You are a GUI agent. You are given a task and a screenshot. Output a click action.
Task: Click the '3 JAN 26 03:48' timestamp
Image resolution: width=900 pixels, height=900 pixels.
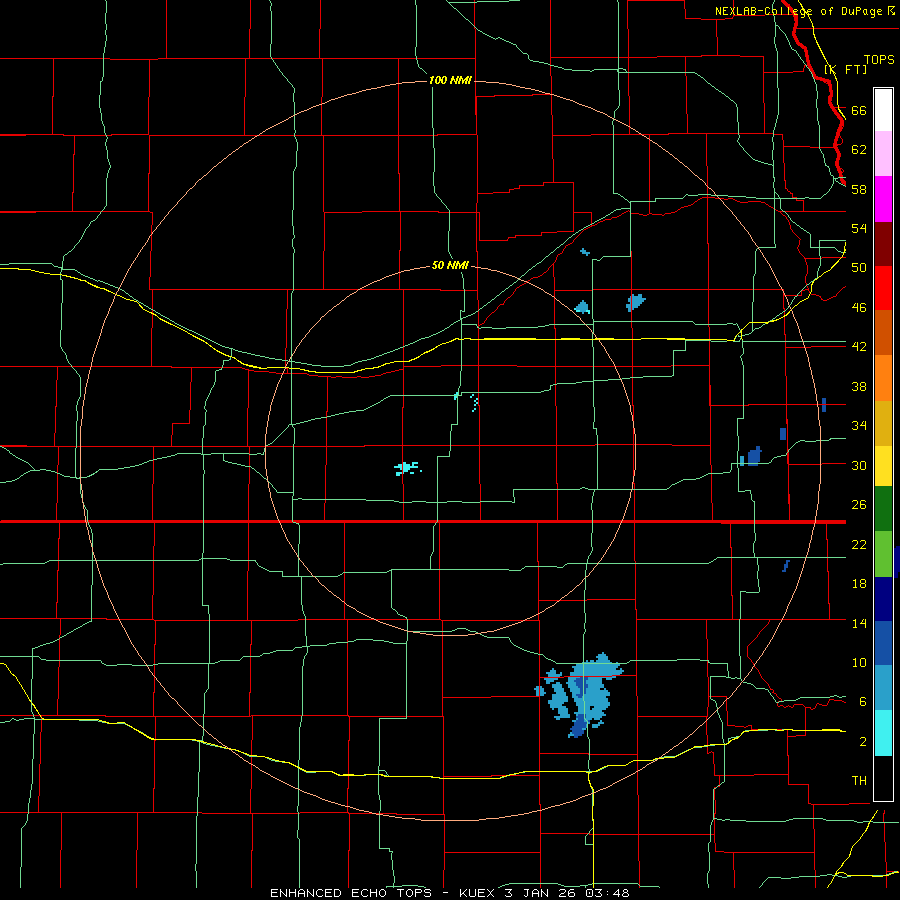pos(567,893)
